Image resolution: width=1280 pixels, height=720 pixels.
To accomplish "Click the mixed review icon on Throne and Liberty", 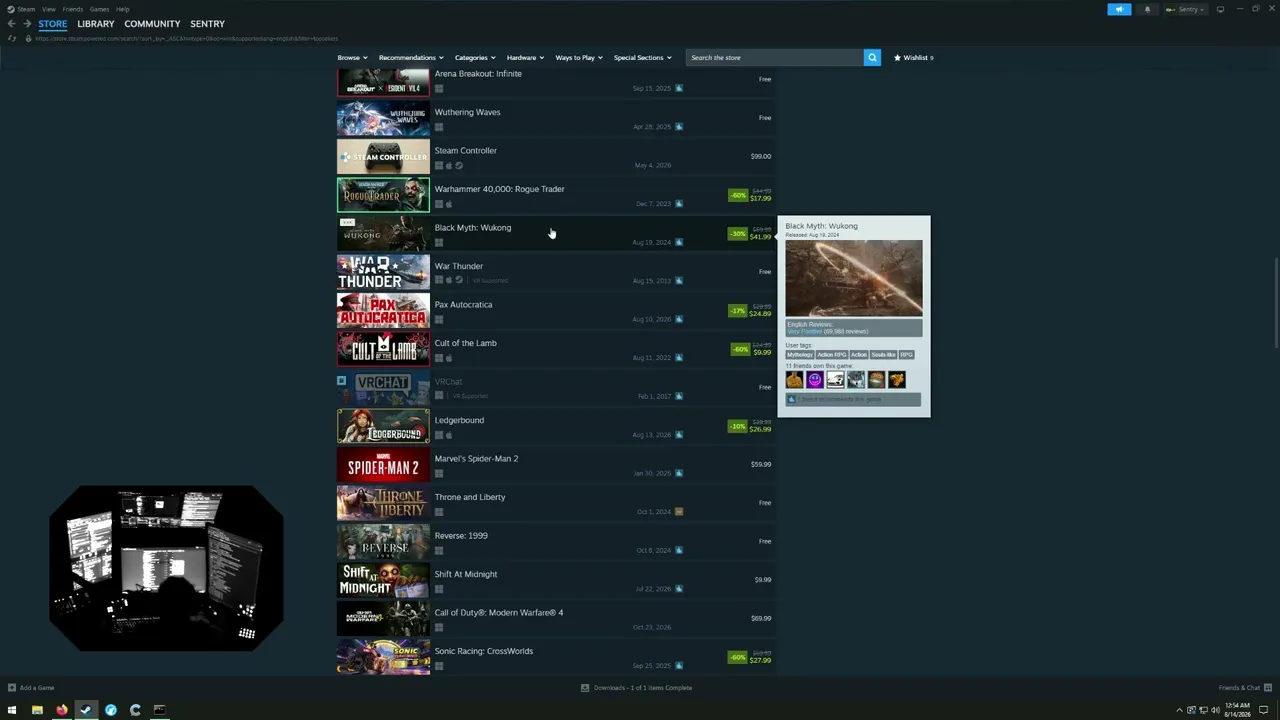I will point(679,512).
